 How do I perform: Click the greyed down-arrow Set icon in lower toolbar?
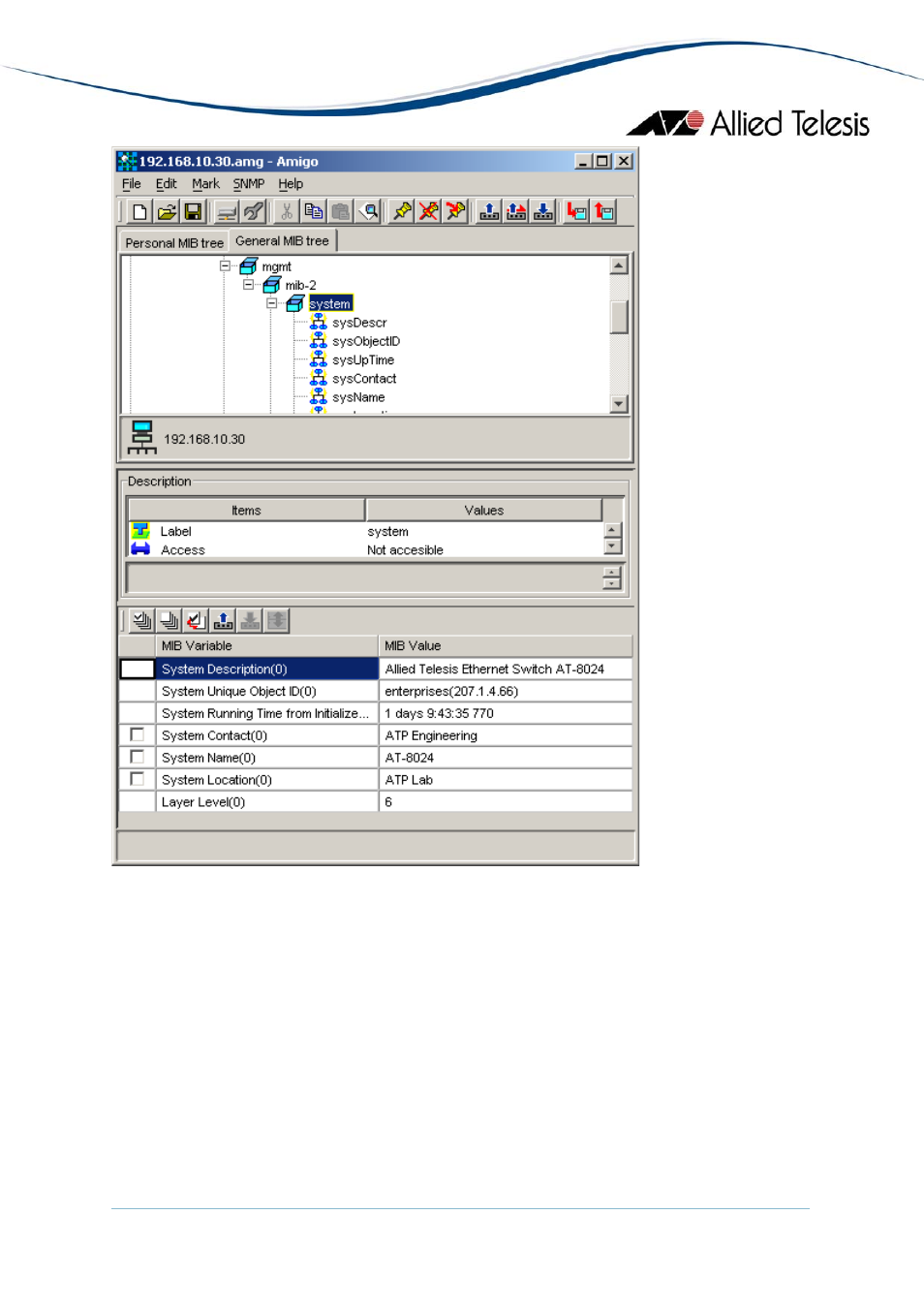pyautogui.click(x=250, y=620)
